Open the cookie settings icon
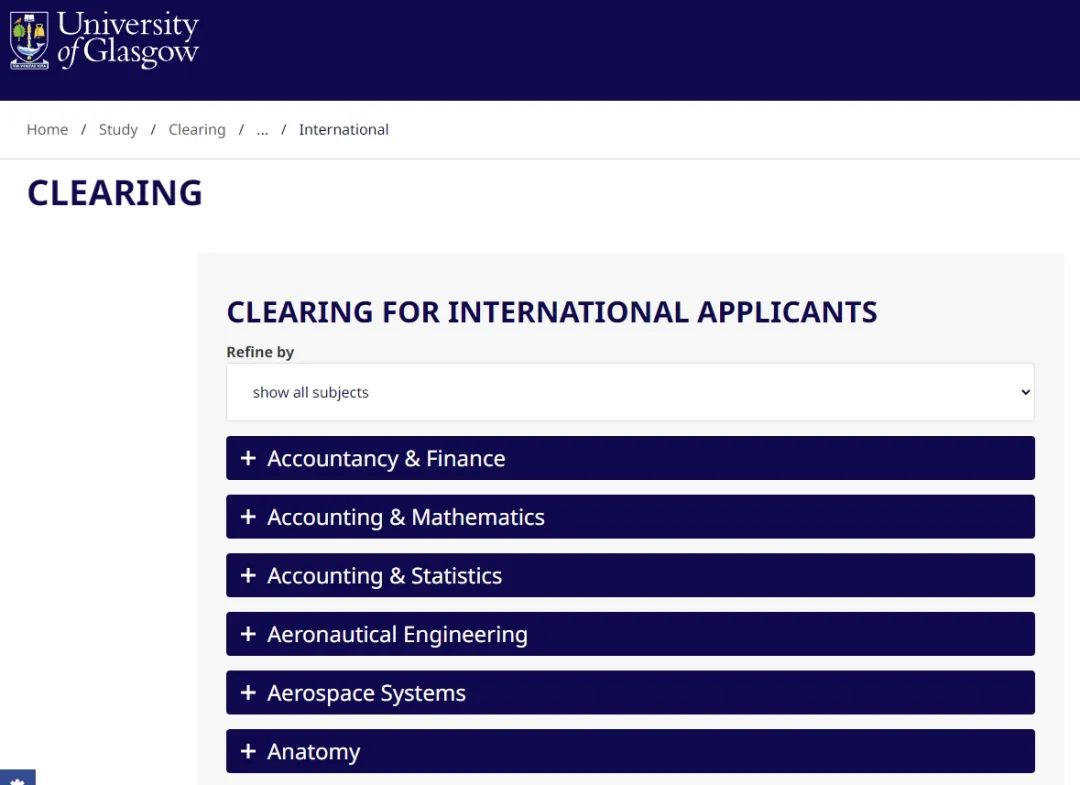This screenshot has width=1080, height=785. pos(17,779)
